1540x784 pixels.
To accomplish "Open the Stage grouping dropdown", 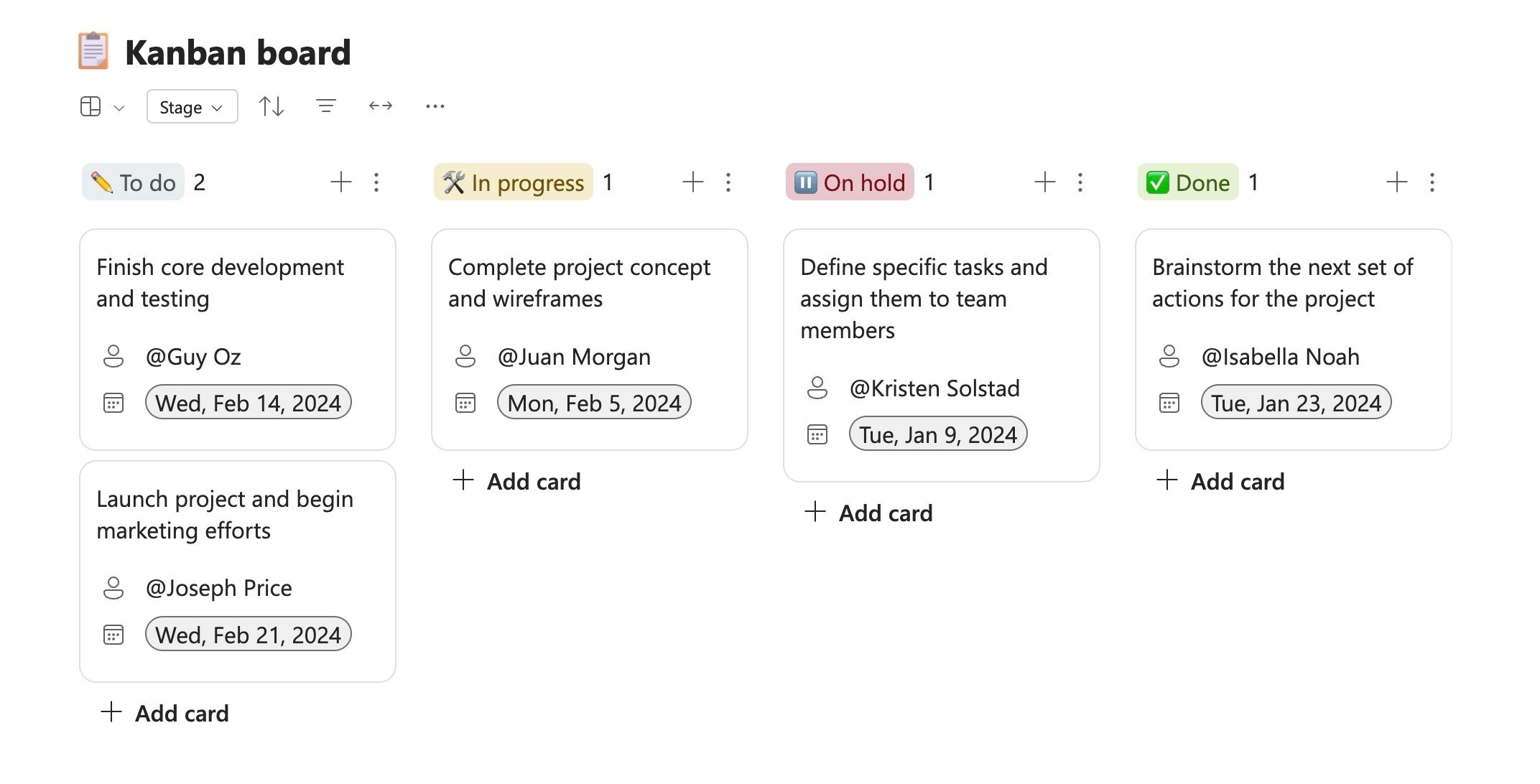I will [191, 106].
